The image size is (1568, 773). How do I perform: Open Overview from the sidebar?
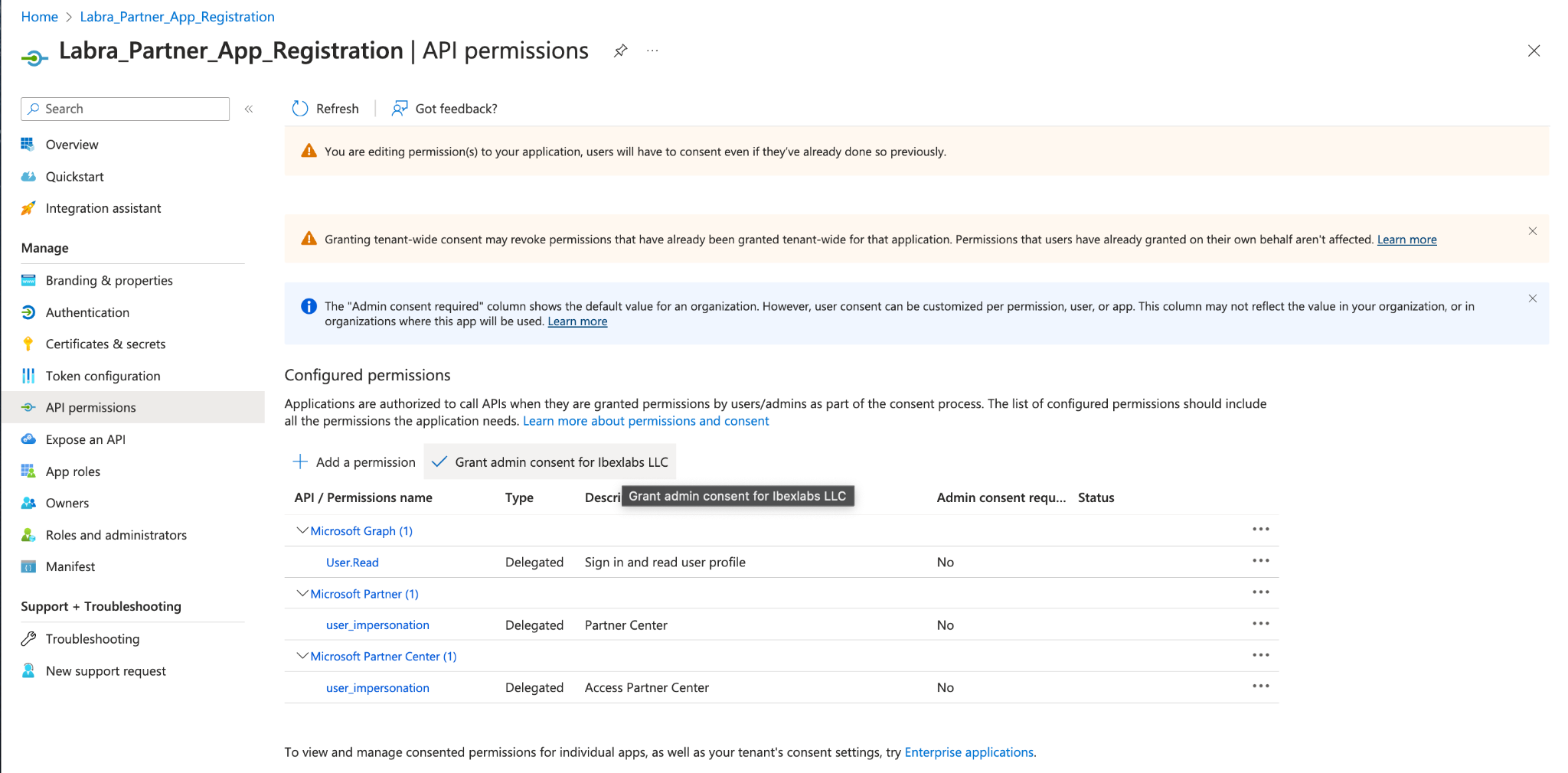(x=72, y=145)
